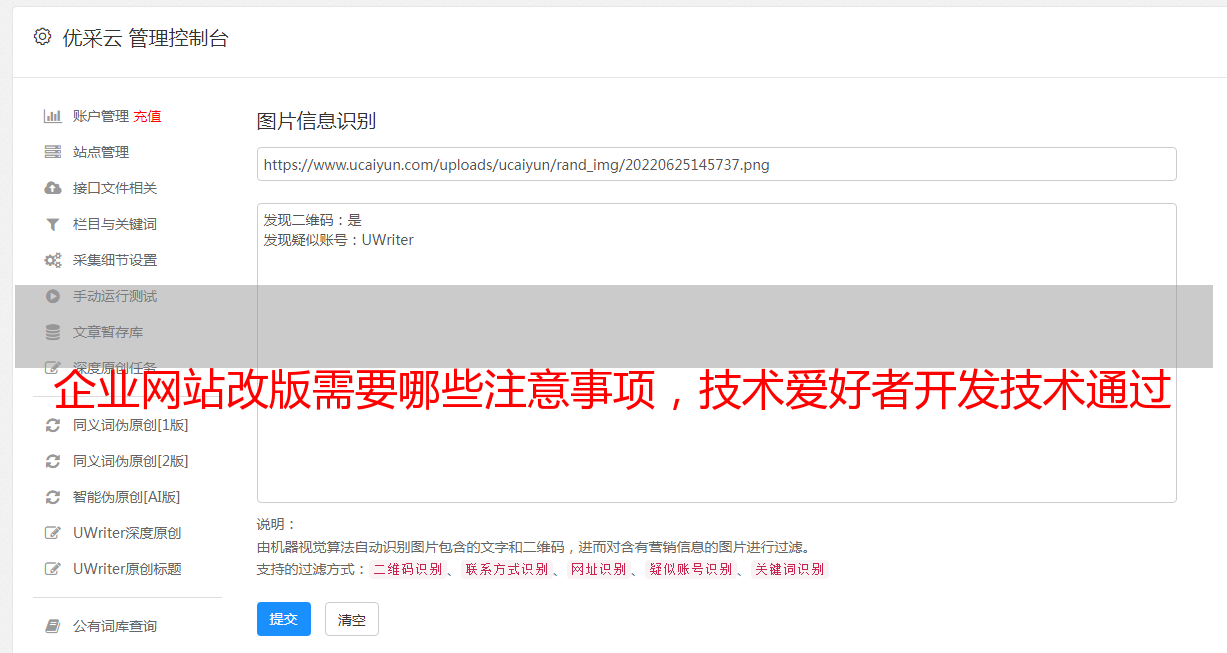Screen dimensions: 1227x653
Task: Click the gear icon beside 优采云 管理控制台
Action: pos(42,37)
